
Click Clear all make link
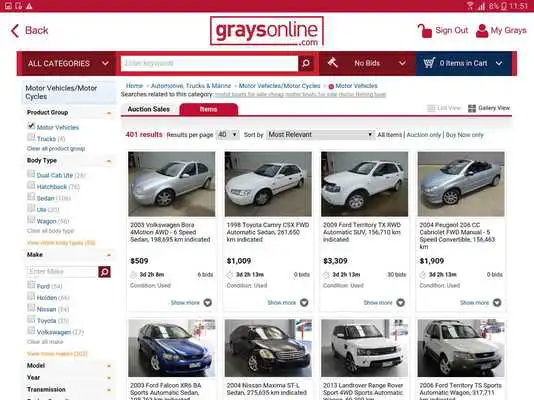pos(45,342)
